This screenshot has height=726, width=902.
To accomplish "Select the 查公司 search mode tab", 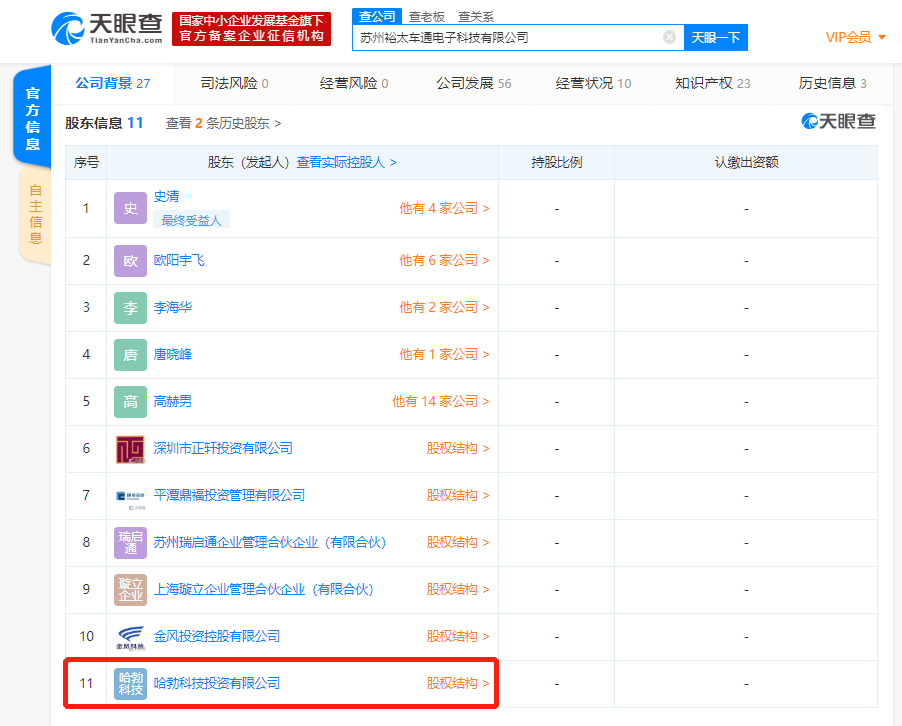I will click(377, 17).
